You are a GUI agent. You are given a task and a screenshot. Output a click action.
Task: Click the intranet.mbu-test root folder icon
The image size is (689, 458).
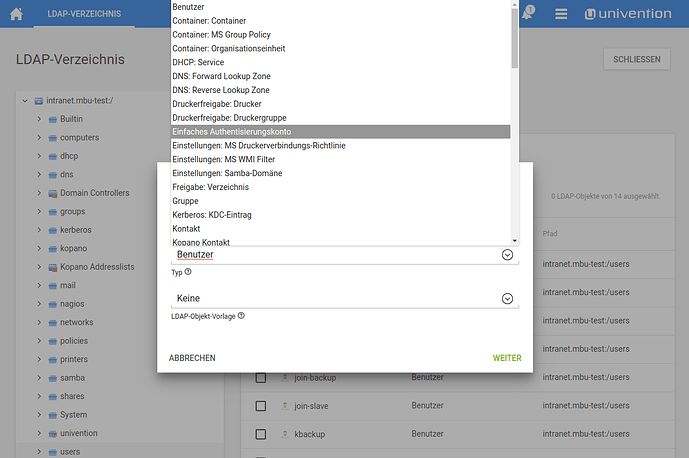pos(39,101)
